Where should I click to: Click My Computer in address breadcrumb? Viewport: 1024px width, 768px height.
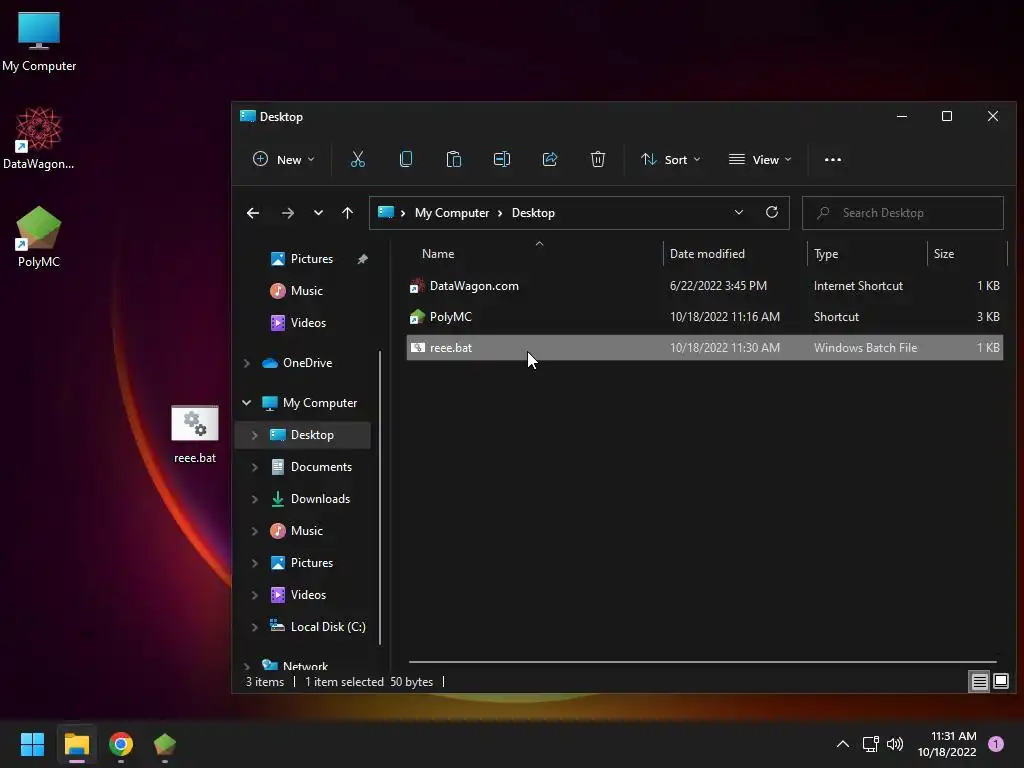tap(451, 213)
